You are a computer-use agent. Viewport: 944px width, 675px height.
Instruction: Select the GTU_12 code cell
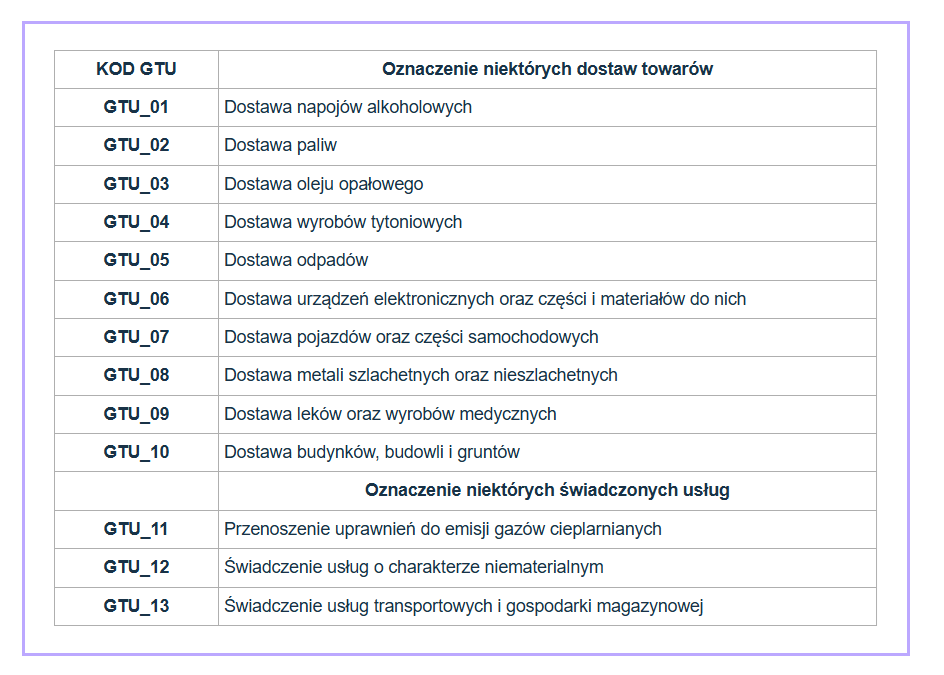pyautogui.click(x=136, y=567)
